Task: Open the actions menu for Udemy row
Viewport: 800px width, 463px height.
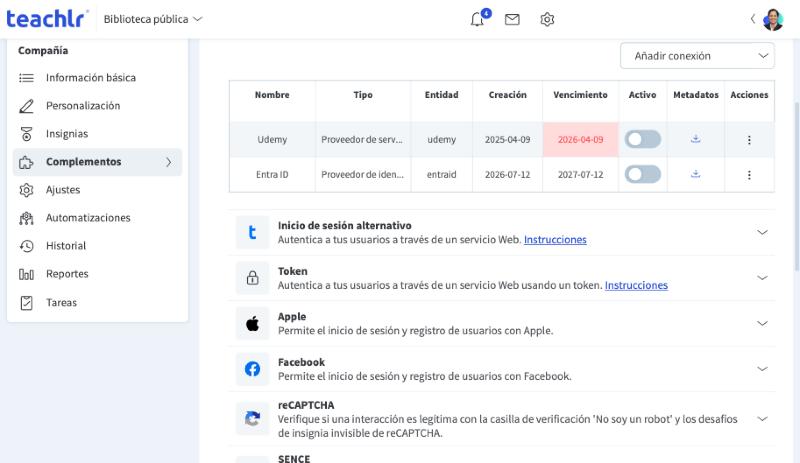Action: (748, 140)
